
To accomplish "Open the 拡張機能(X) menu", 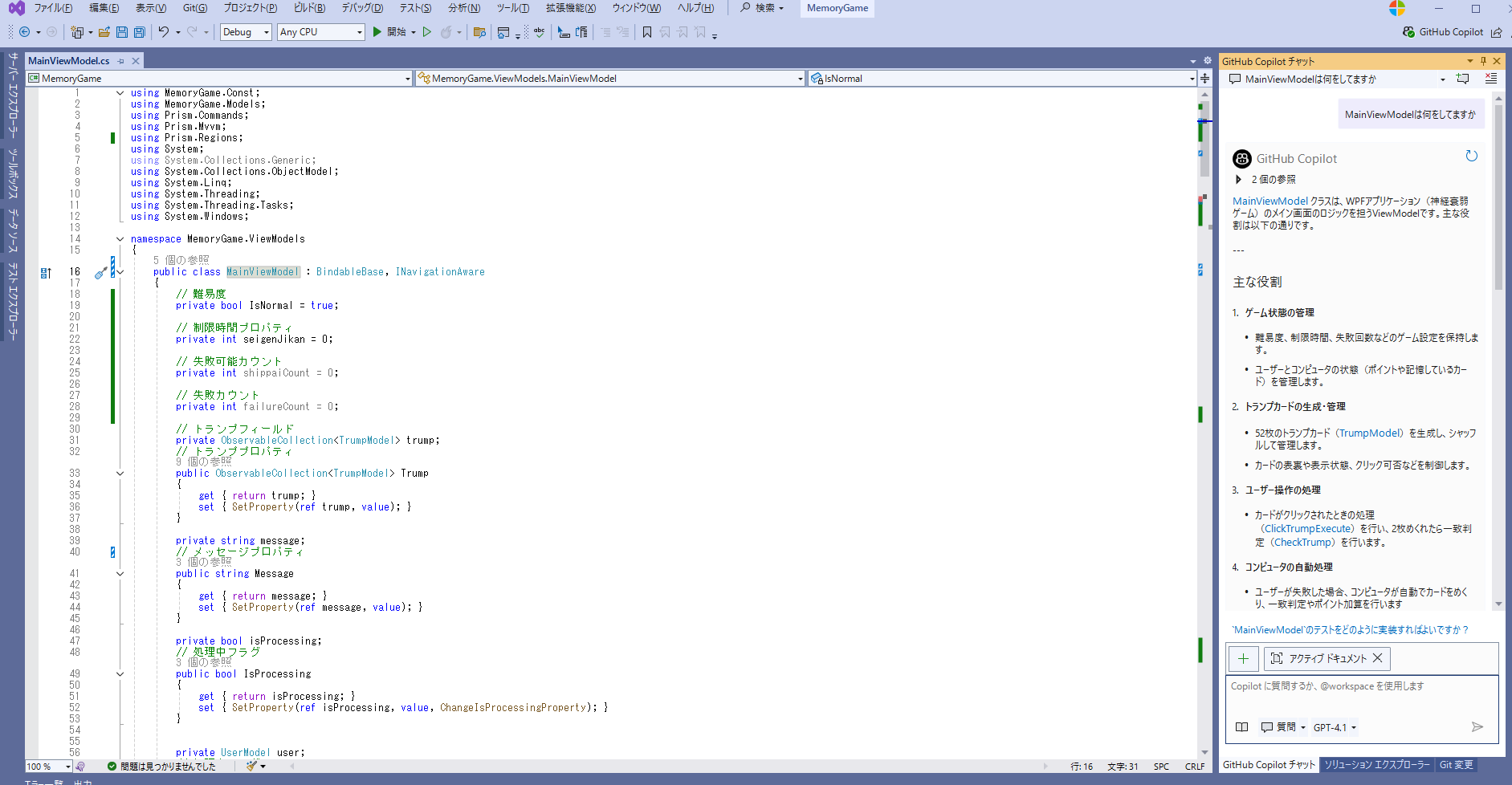I will tap(571, 8).
